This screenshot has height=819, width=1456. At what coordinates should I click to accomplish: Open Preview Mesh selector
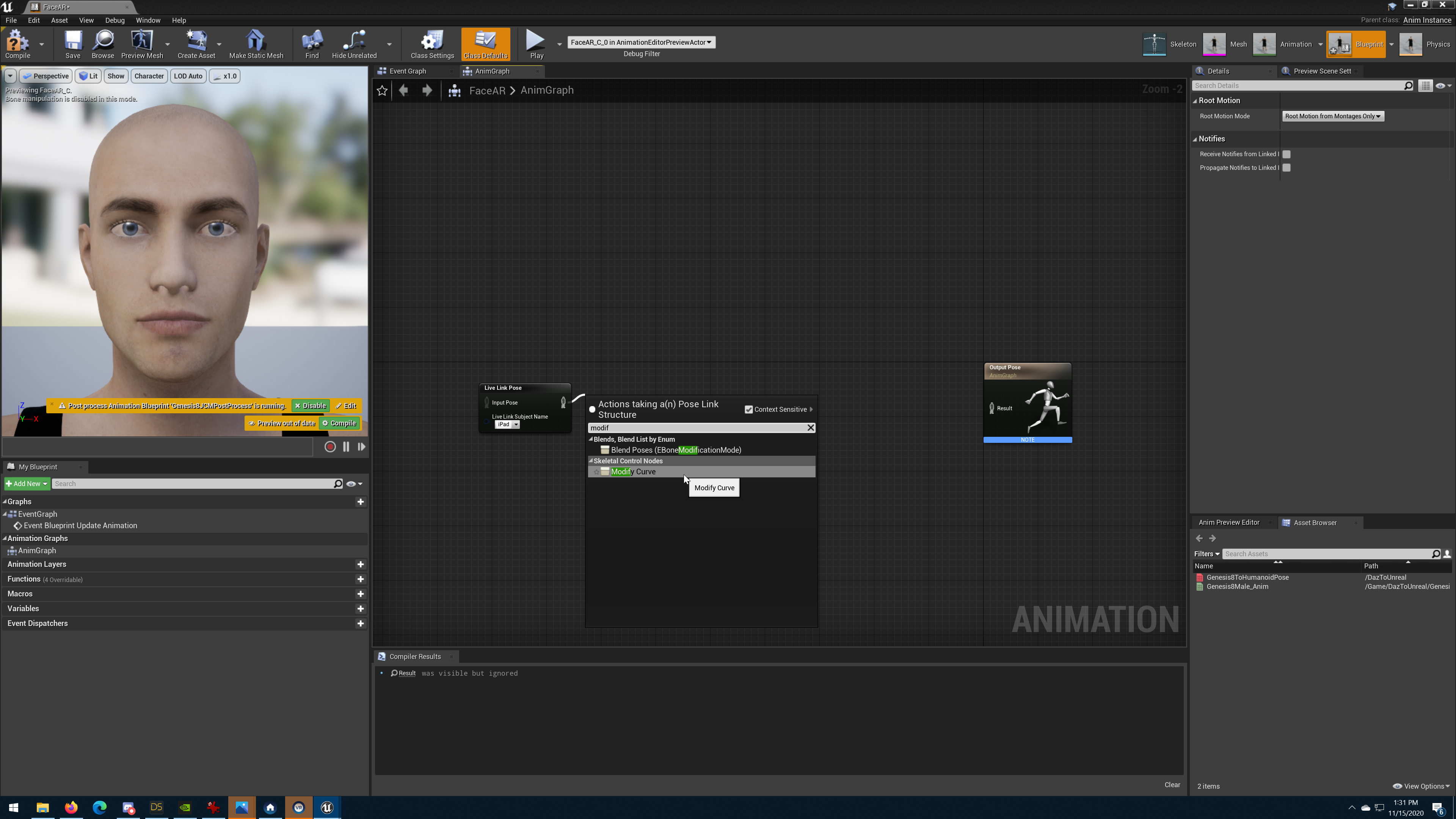[142, 44]
